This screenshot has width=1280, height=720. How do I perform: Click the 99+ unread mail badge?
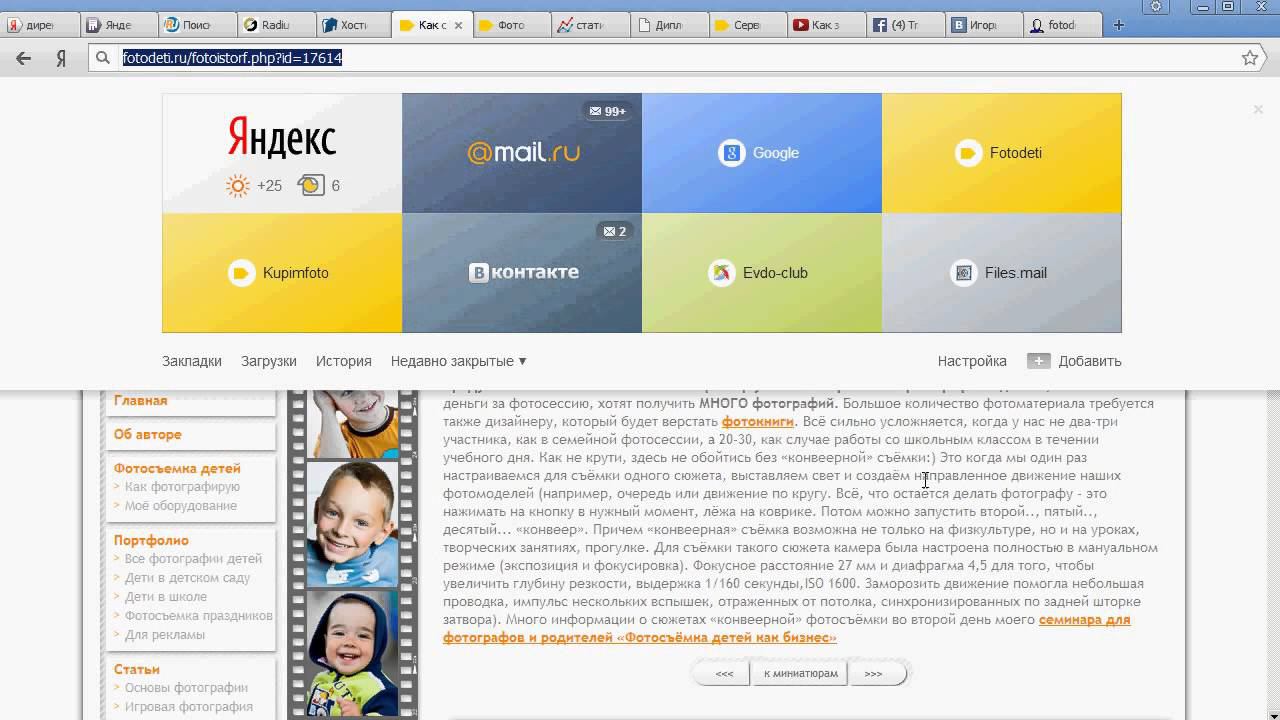(608, 111)
